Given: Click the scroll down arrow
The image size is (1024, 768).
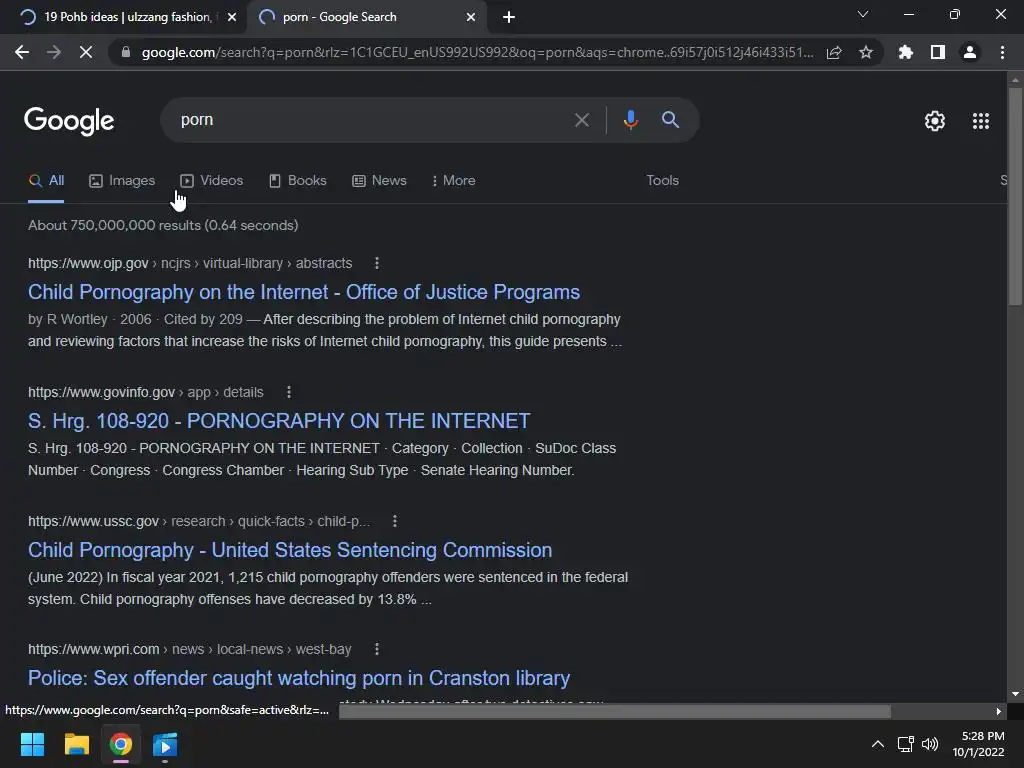Looking at the screenshot, I should [x=1015, y=694].
